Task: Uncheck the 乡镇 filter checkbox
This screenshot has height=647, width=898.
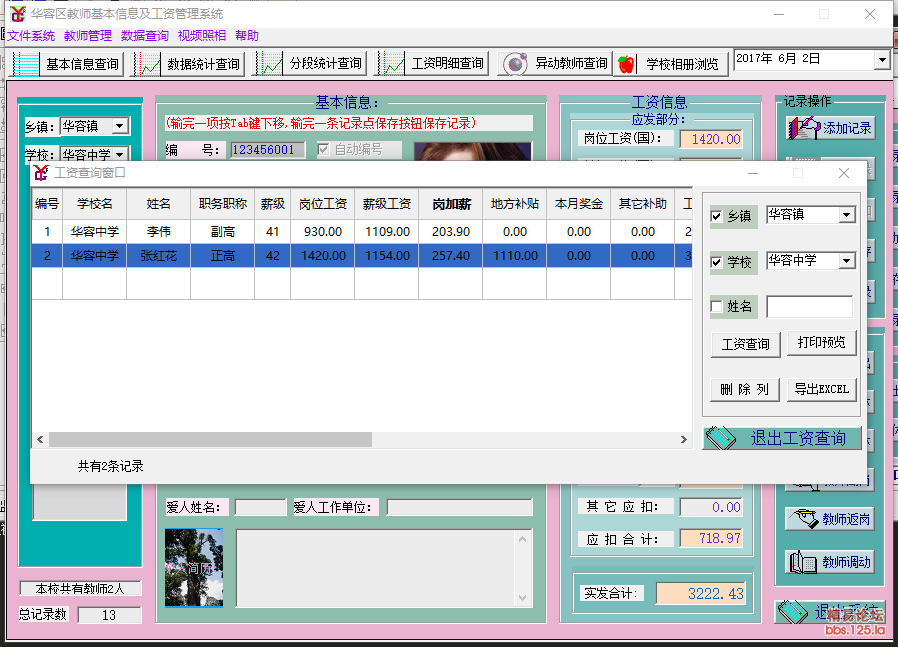Action: pos(716,217)
